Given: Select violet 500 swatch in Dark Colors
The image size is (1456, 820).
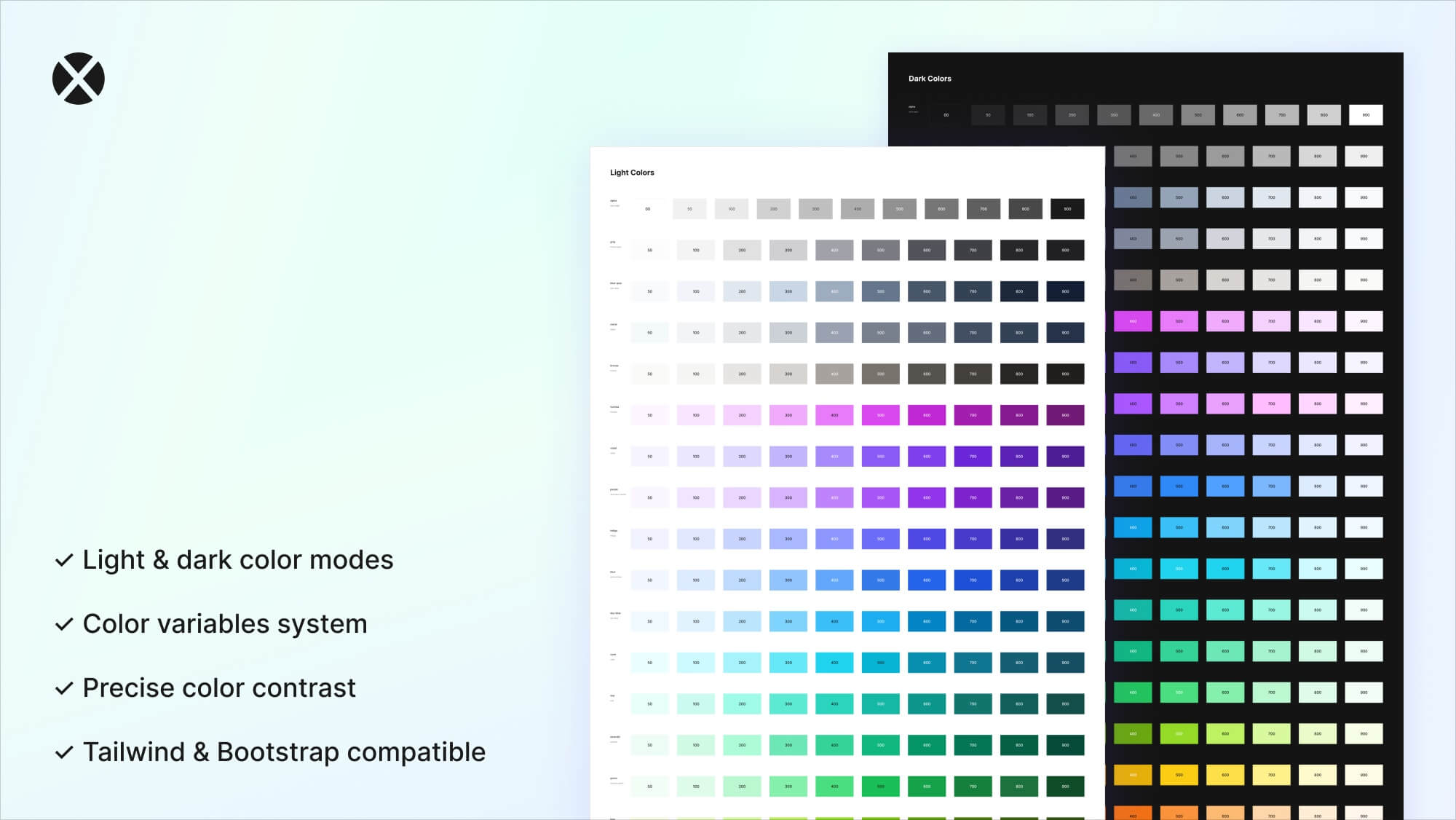Looking at the screenshot, I should (x=1179, y=363).
